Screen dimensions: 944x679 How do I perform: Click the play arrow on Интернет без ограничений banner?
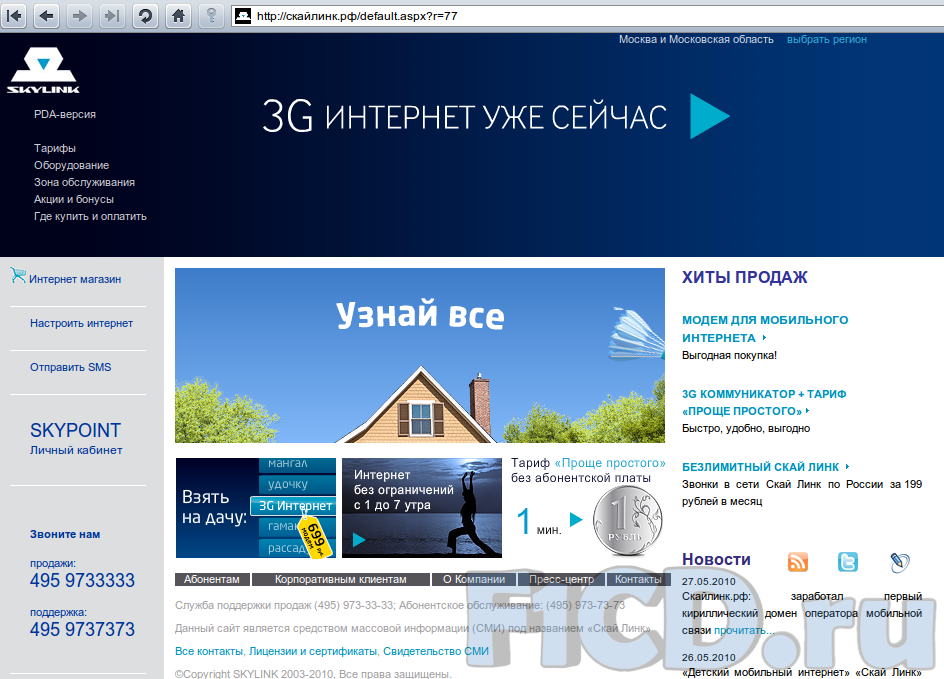coord(359,539)
